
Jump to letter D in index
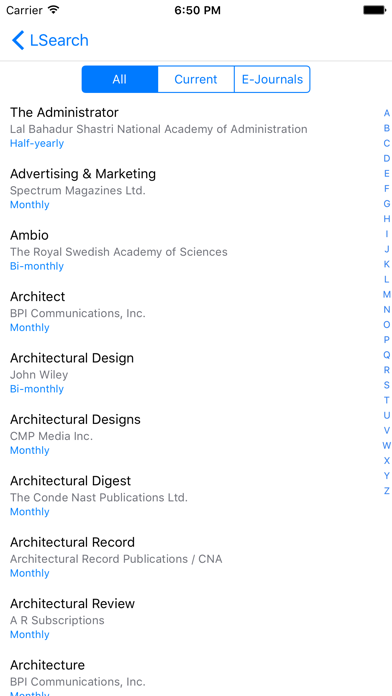(387, 158)
